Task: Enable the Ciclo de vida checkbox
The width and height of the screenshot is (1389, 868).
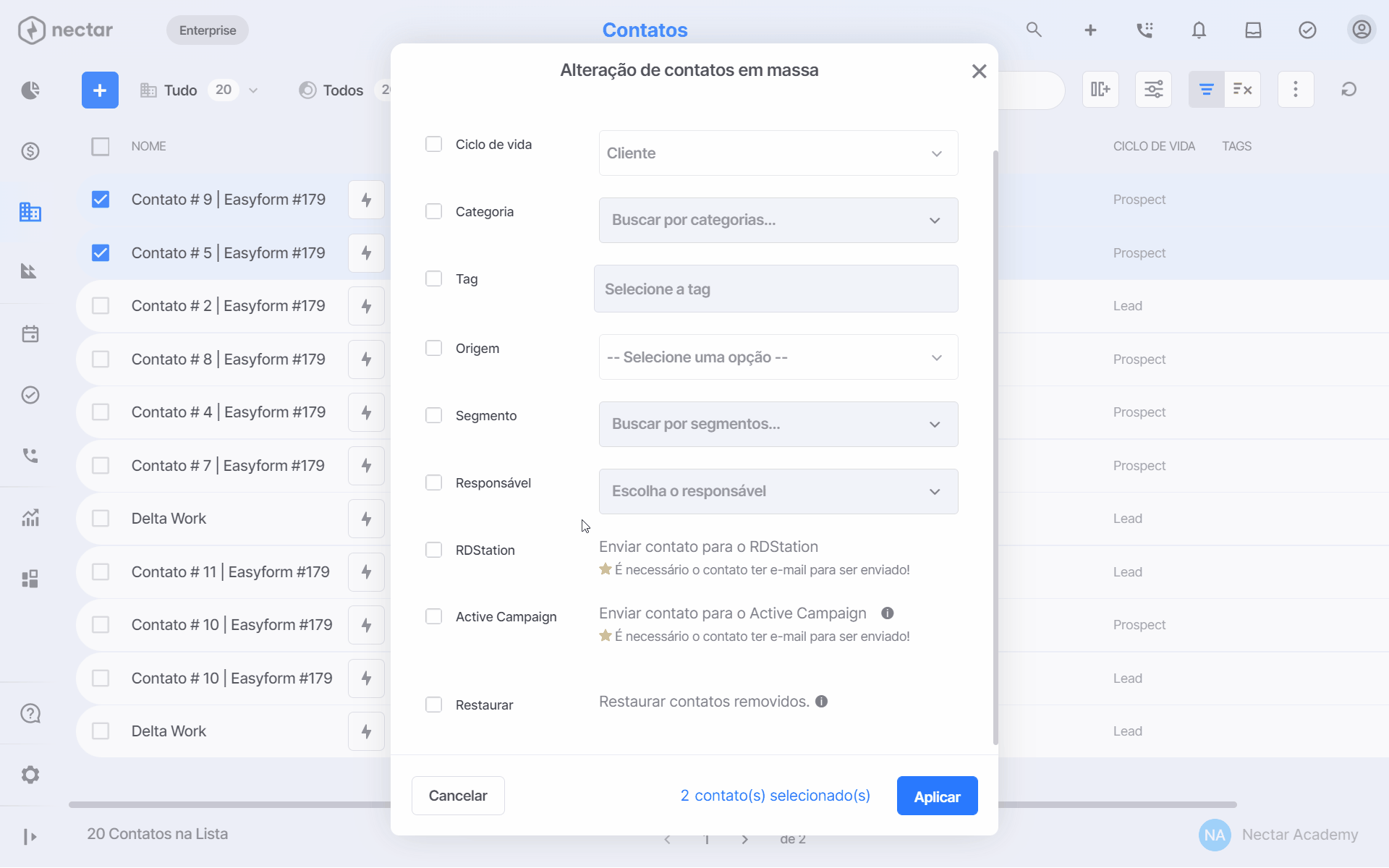Action: 433,144
